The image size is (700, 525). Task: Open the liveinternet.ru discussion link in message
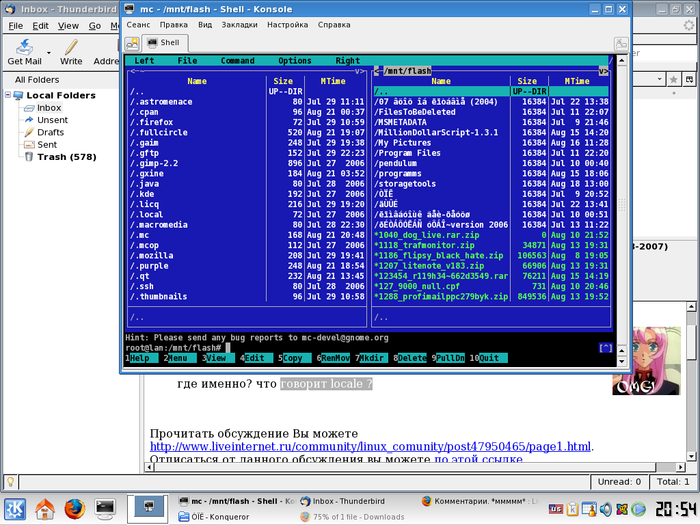pyautogui.click(x=370, y=446)
